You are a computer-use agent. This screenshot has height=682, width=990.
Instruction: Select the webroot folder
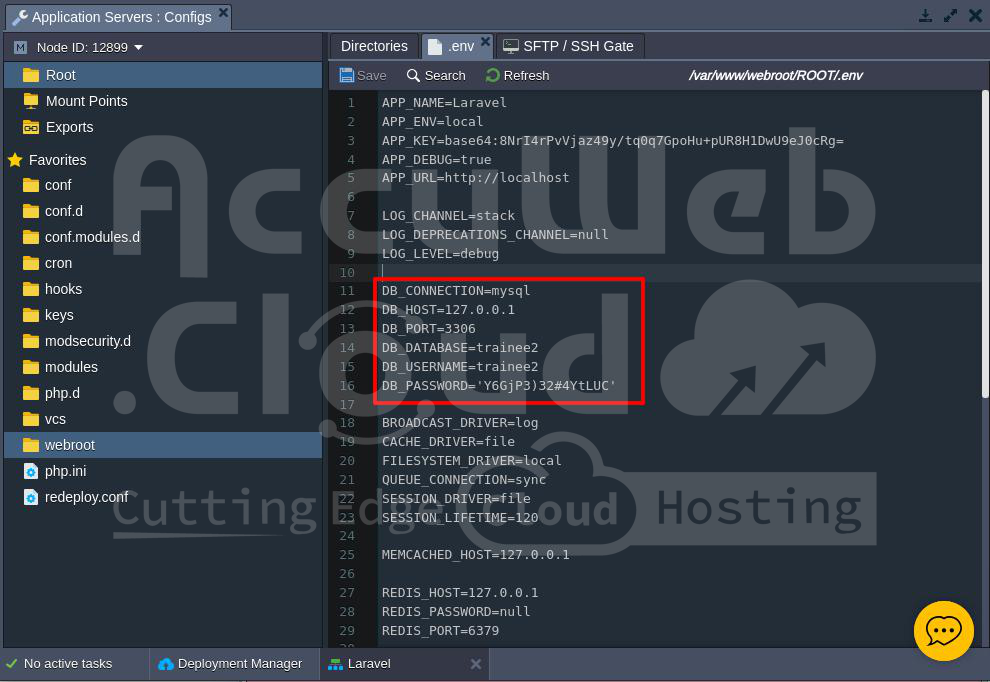[70, 445]
